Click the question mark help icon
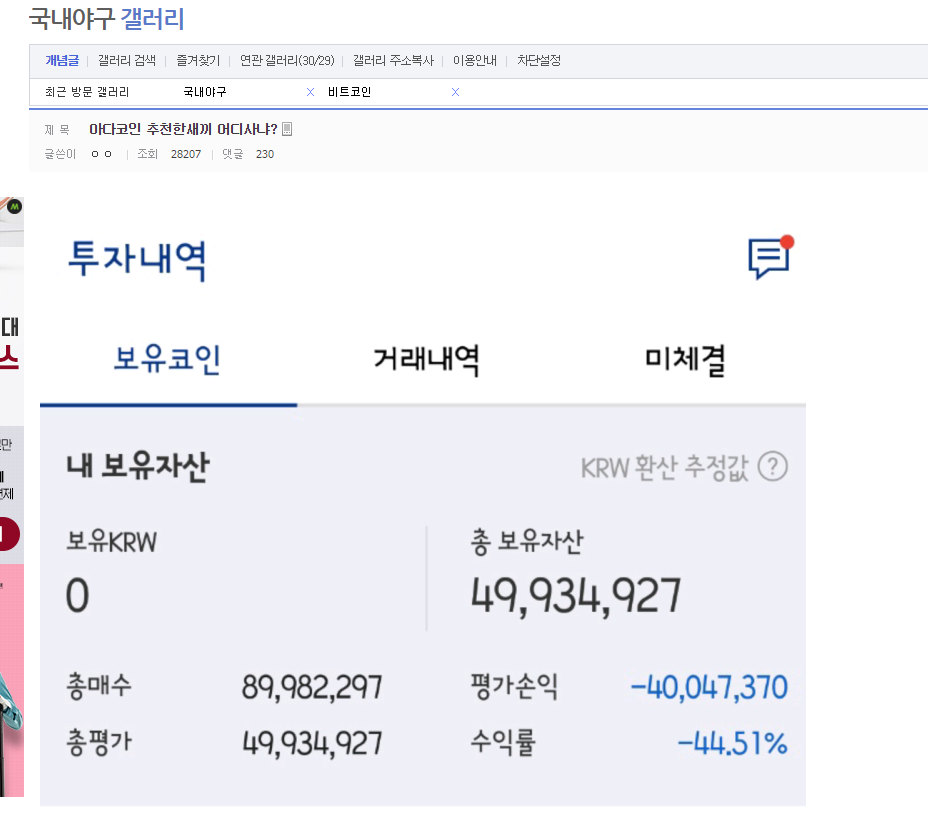928x827 pixels. click(773, 467)
